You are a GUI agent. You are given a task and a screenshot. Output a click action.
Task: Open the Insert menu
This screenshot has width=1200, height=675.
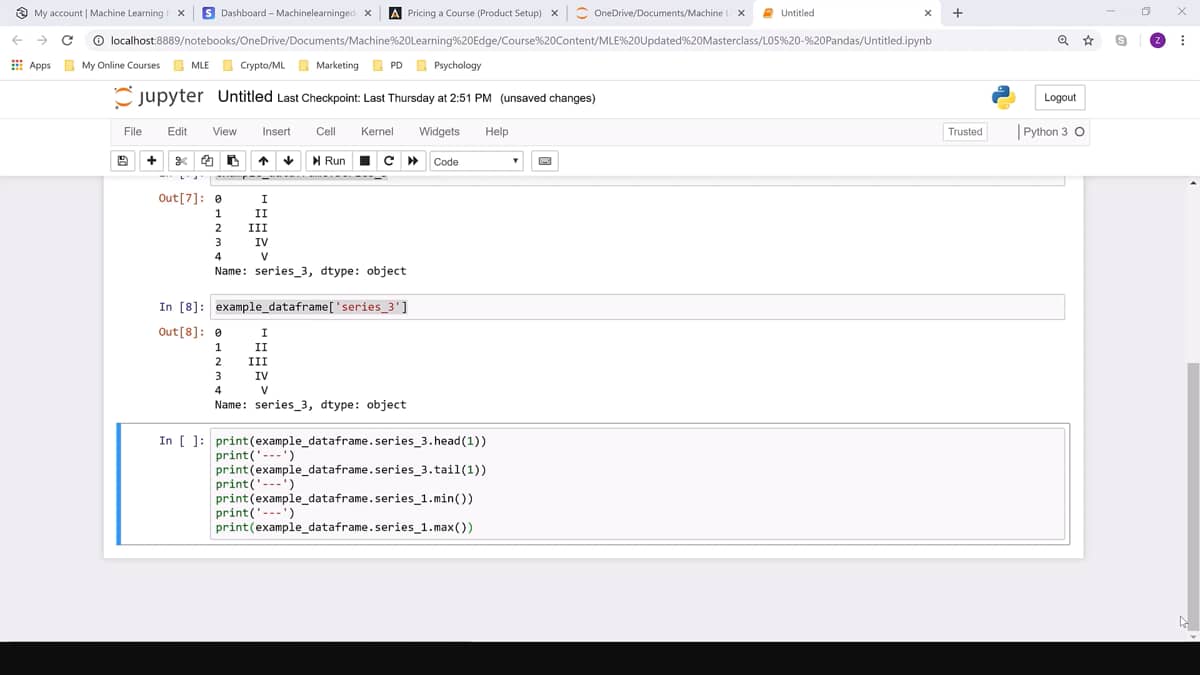(276, 131)
